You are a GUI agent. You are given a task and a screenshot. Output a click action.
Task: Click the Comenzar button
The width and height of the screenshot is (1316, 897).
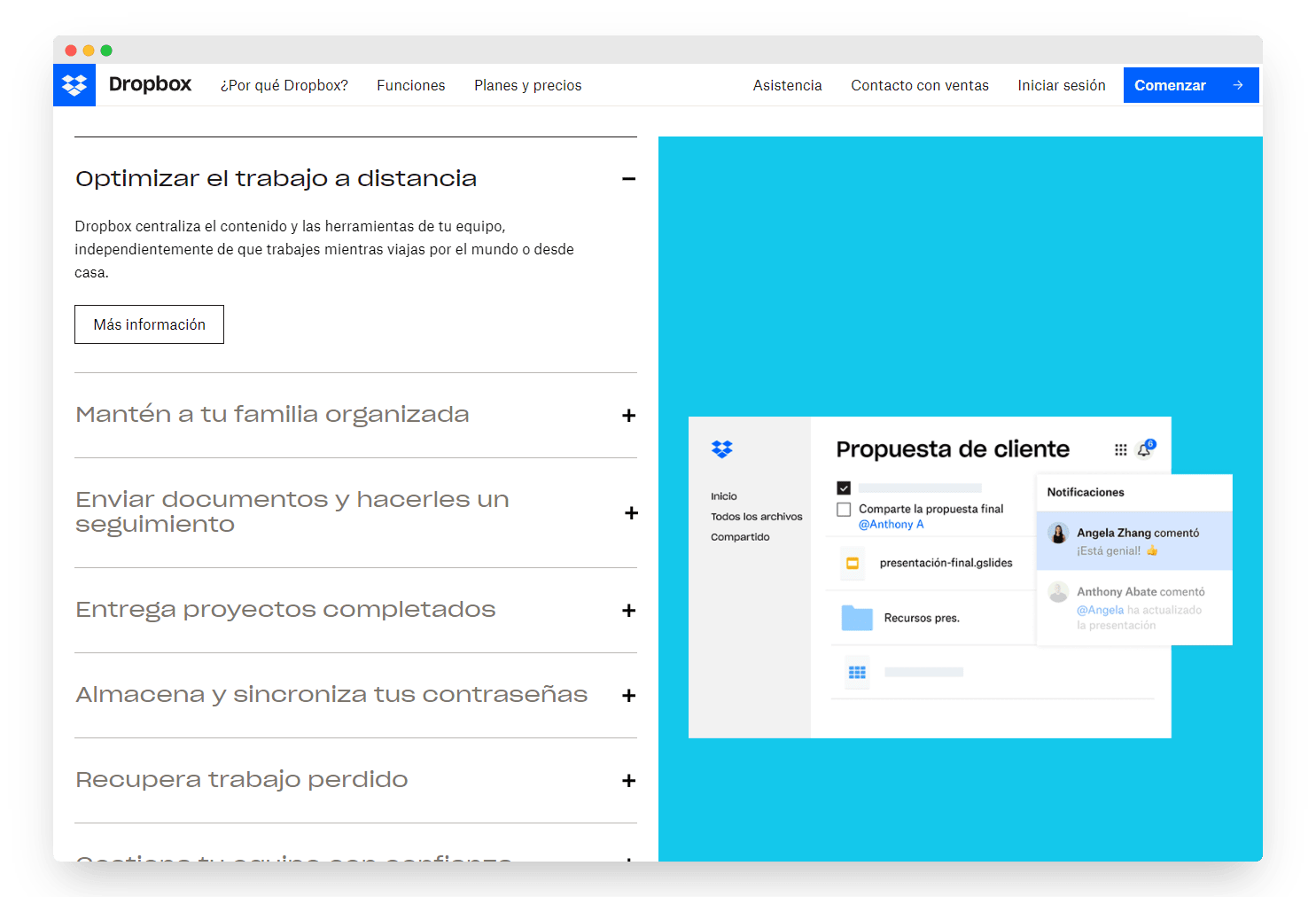1191,85
